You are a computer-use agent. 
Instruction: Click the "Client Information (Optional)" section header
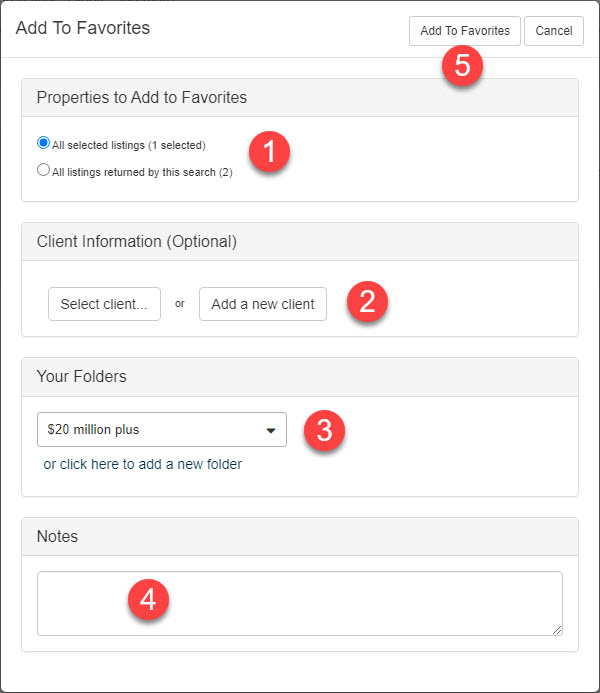point(136,242)
